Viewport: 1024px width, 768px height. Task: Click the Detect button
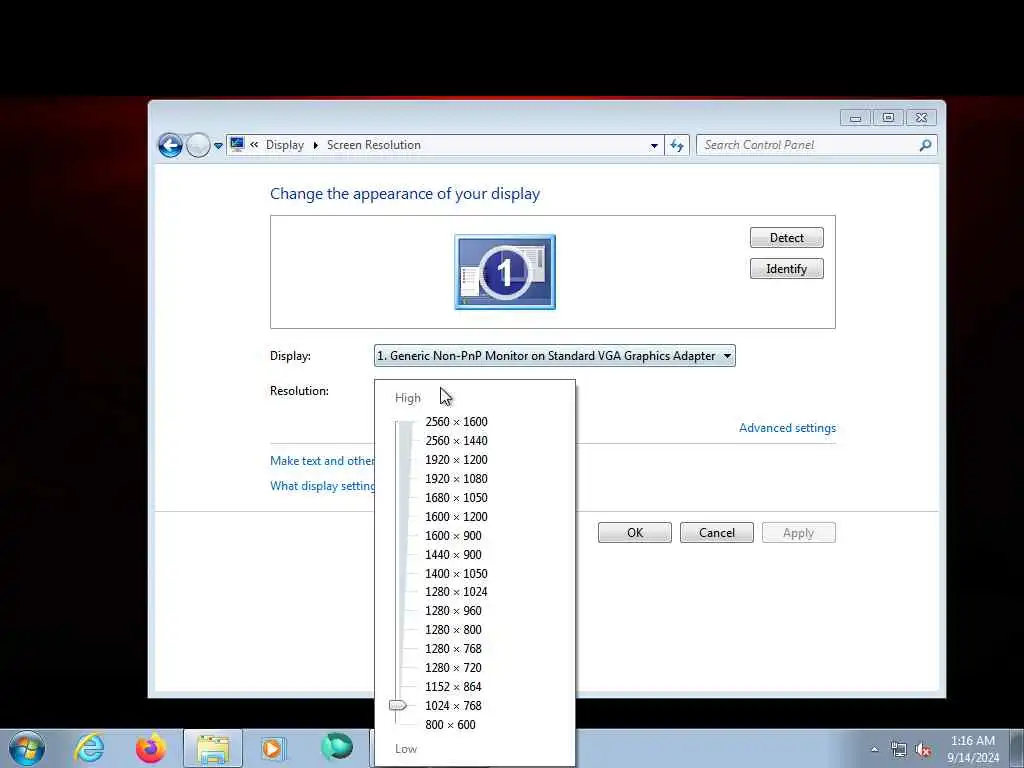pos(786,238)
